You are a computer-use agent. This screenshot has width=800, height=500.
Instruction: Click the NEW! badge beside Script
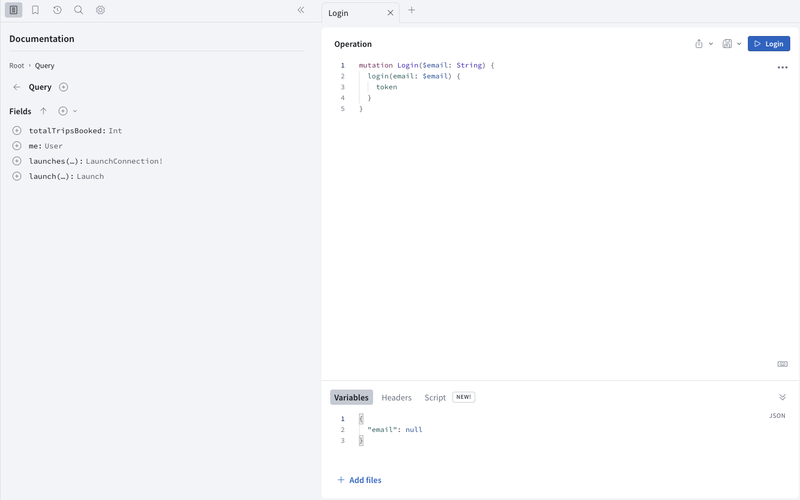coord(463,397)
